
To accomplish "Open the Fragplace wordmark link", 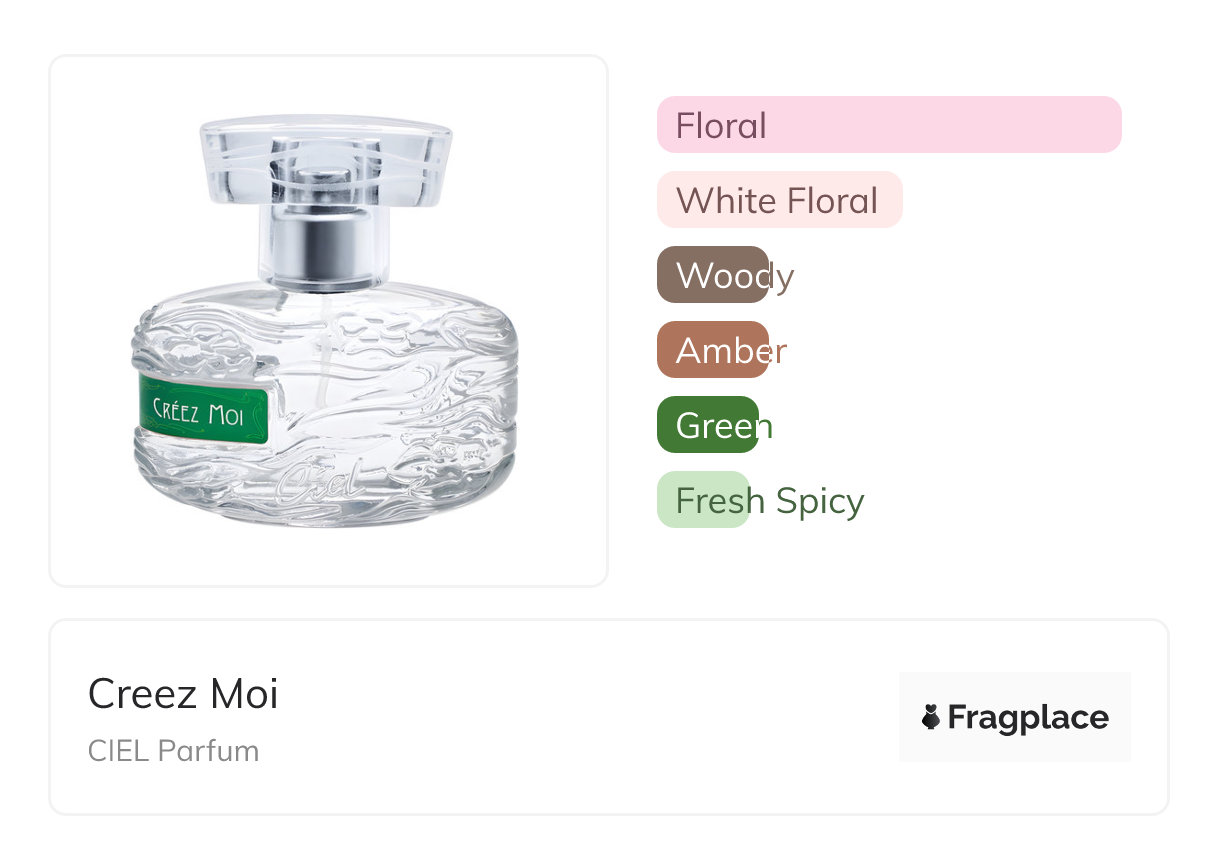I will (1028, 717).
